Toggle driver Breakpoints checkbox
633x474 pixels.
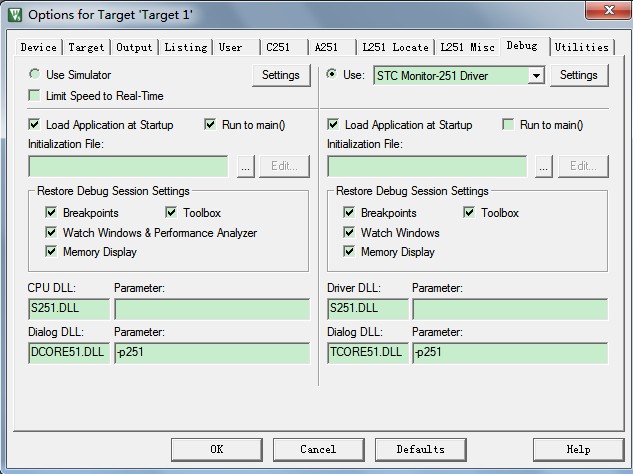coord(349,212)
